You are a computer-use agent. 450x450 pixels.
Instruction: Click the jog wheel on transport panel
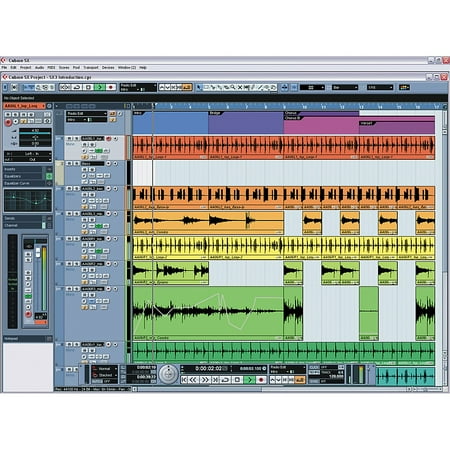pos(168,374)
